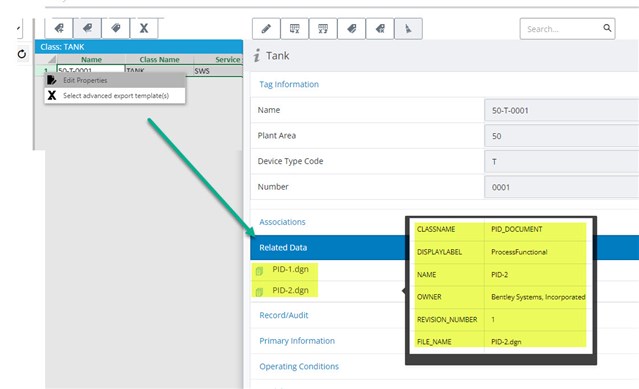Expand the Record/Audit section
This screenshot has width=639, height=389.
284,315
